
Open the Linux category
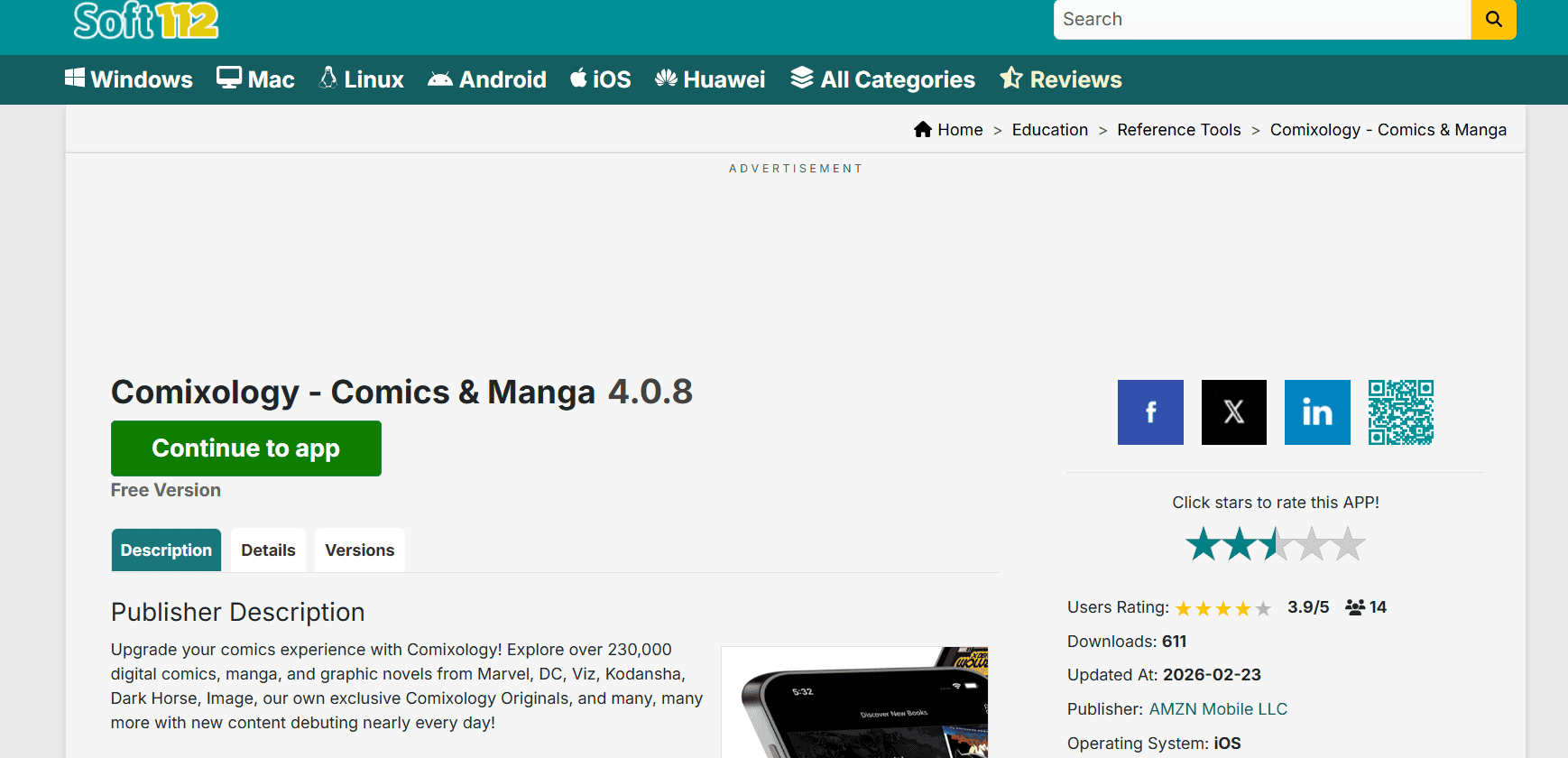[x=361, y=79]
